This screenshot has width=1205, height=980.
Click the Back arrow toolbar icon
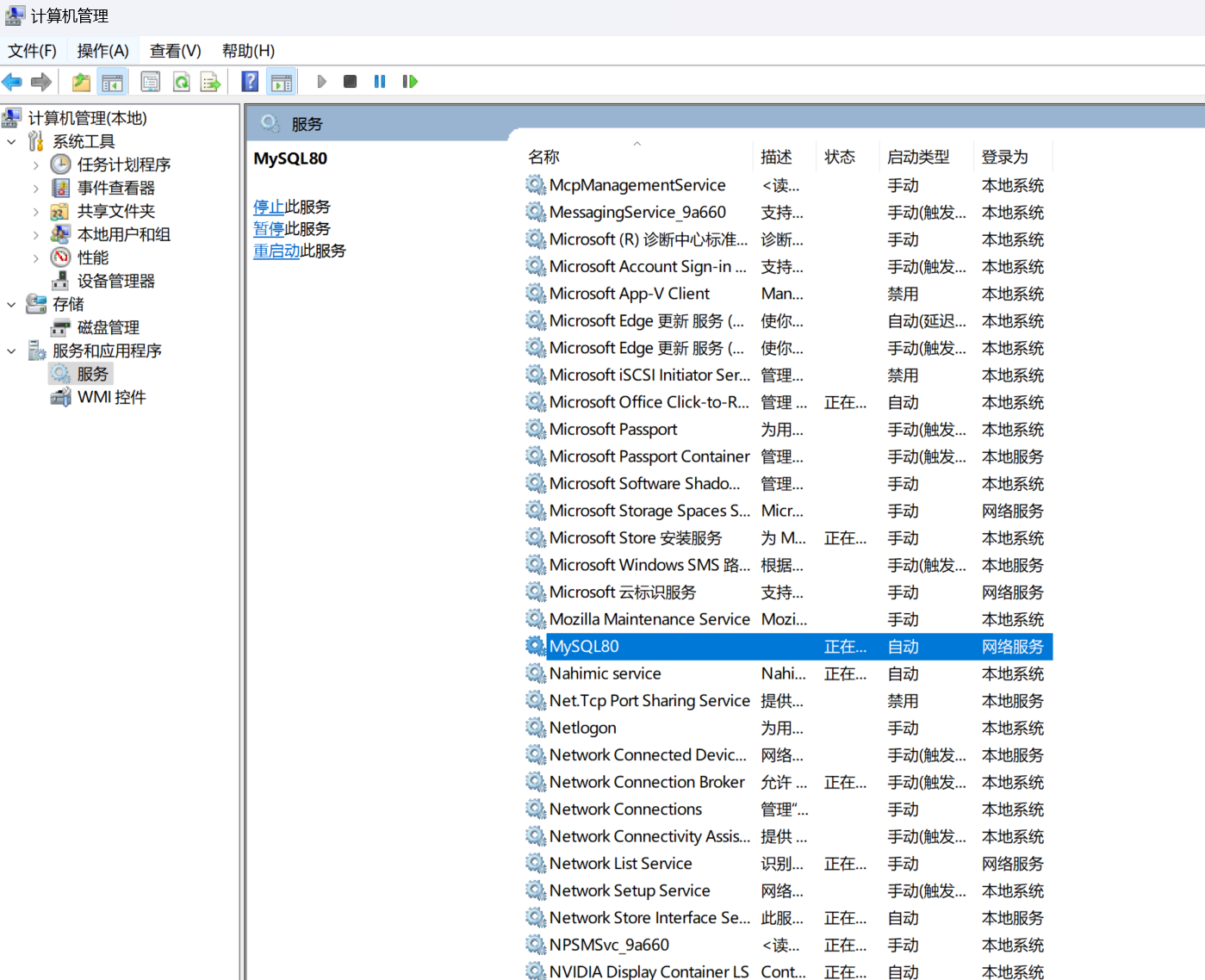[x=12, y=82]
